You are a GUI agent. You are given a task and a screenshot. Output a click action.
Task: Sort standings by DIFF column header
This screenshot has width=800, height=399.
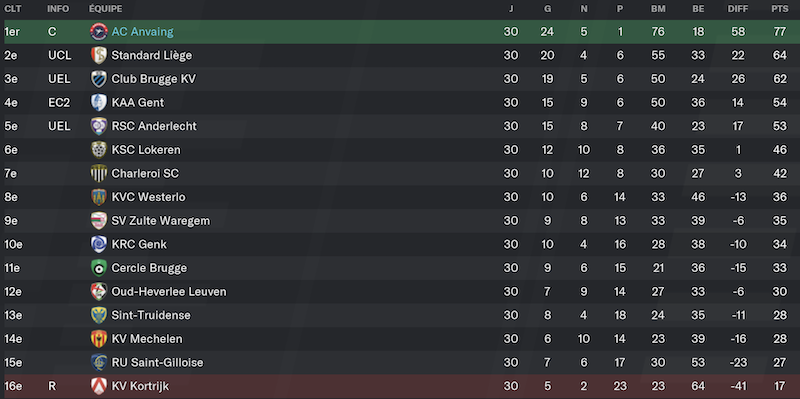pyautogui.click(x=738, y=9)
